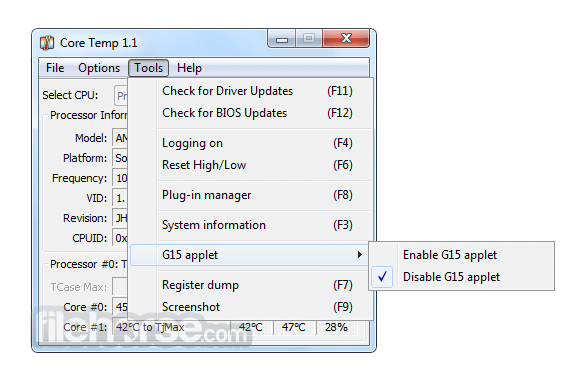This screenshot has width=582, height=378.
Task: Click the Core #1 high value 47°C
Action: (294, 328)
